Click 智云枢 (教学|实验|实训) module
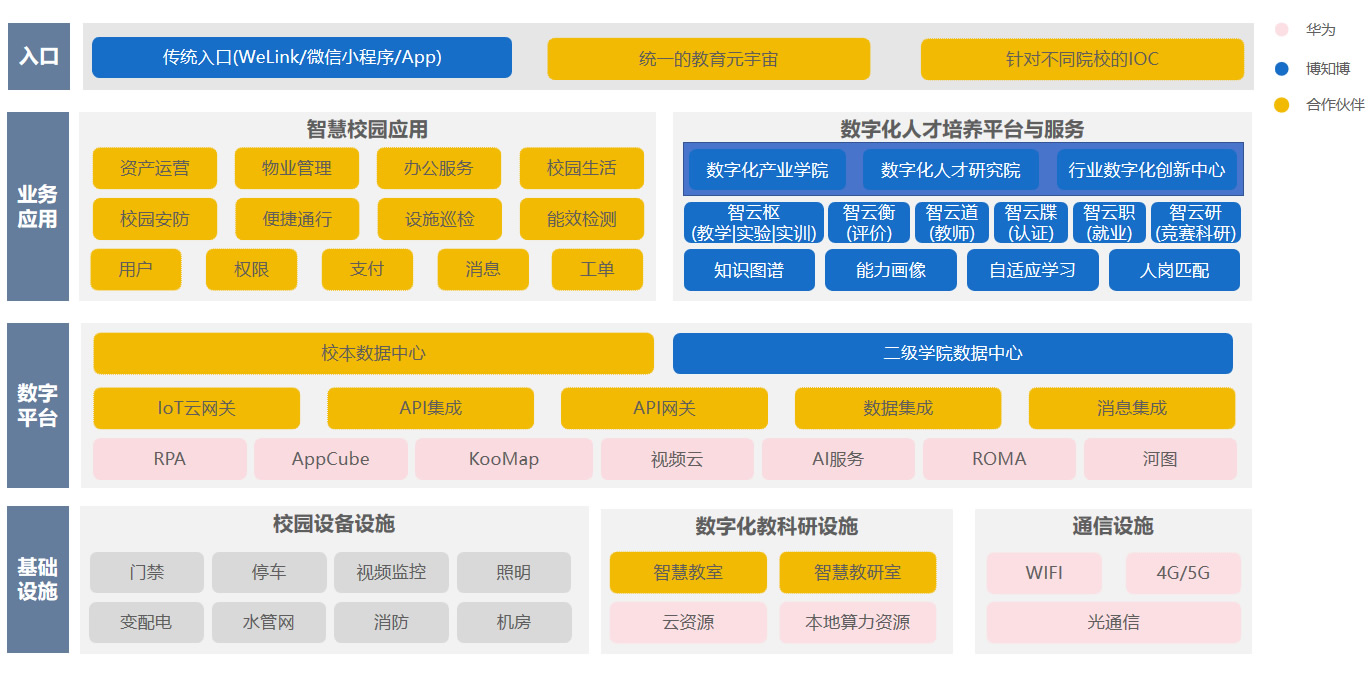This screenshot has height=680, width=1372. pos(754,223)
